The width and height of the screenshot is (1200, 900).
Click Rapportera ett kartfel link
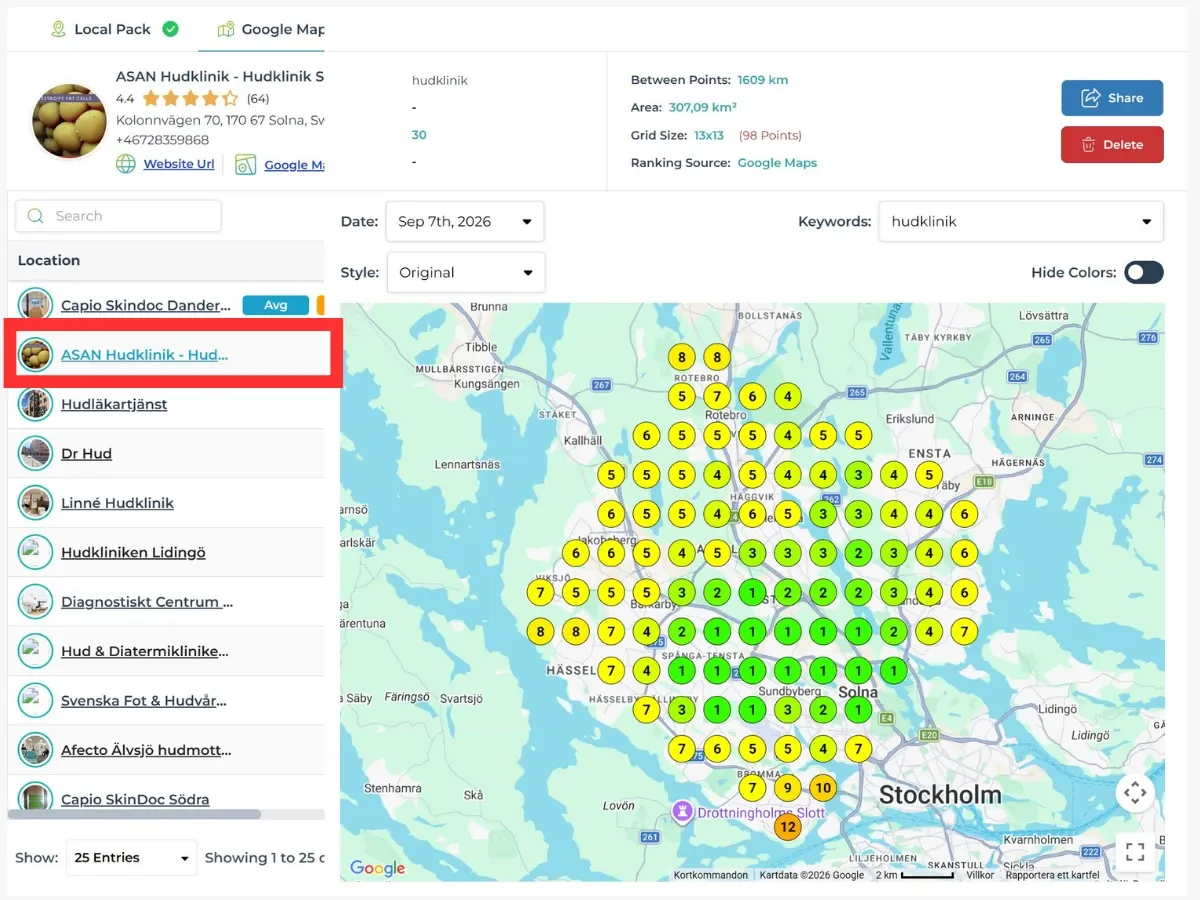[x=1052, y=875]
